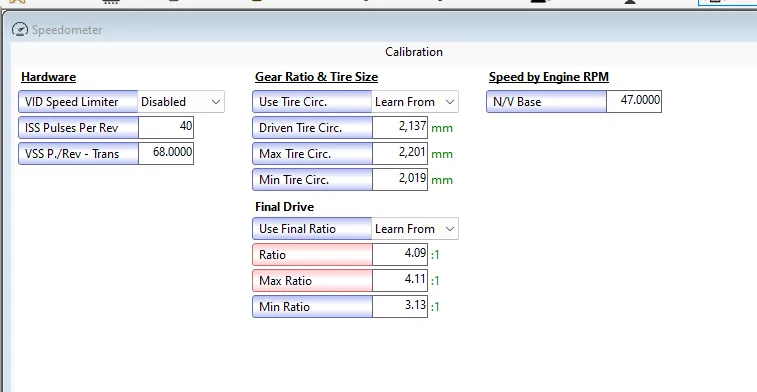Viewport: 757px width, 392px height.
Task: Edit the N/V Base value
Action: pos(634,101)
